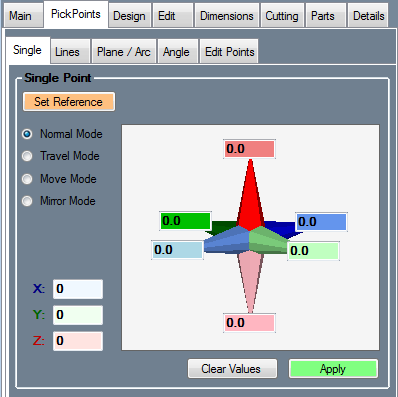
Task: Click the Z coordinate input field
Action: click(78, 341)
